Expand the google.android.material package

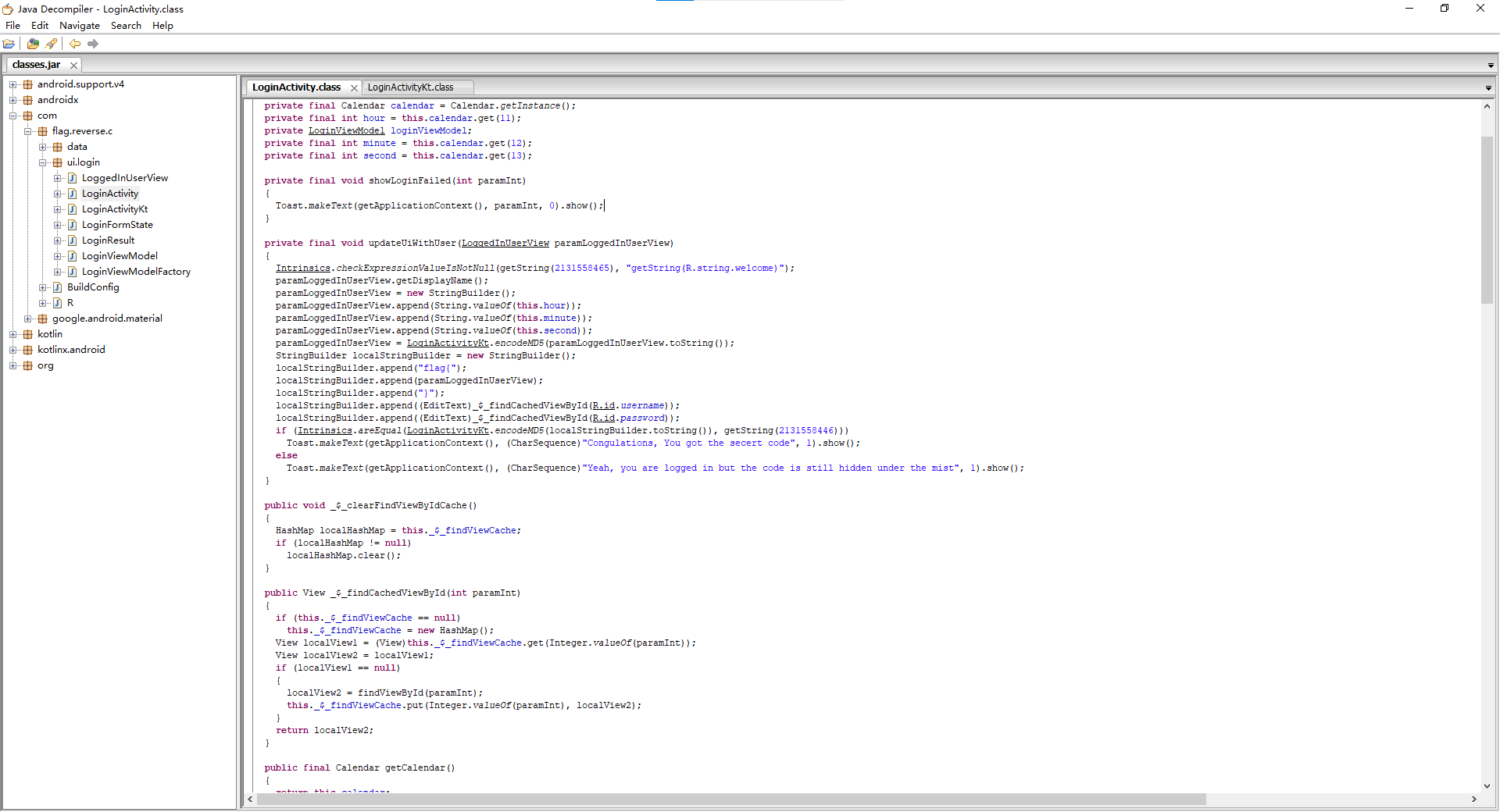coord(27,319)
